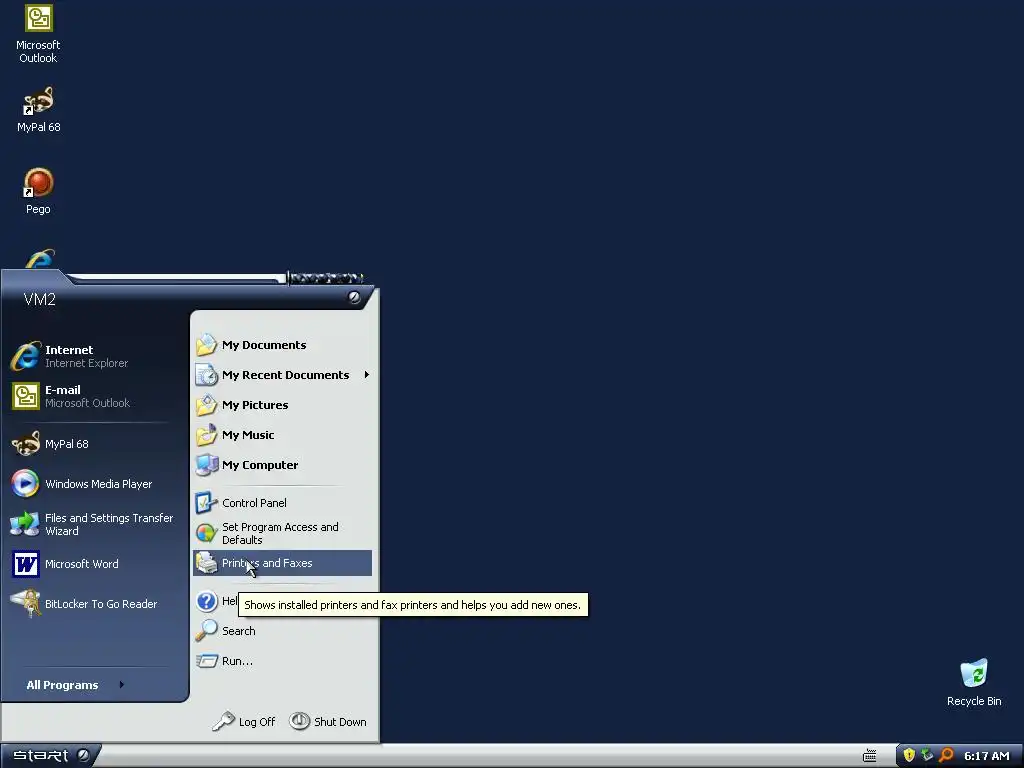Screen dimensions: 1024x768
Task: Open Search from the Start menu
Action: (282, 631)
